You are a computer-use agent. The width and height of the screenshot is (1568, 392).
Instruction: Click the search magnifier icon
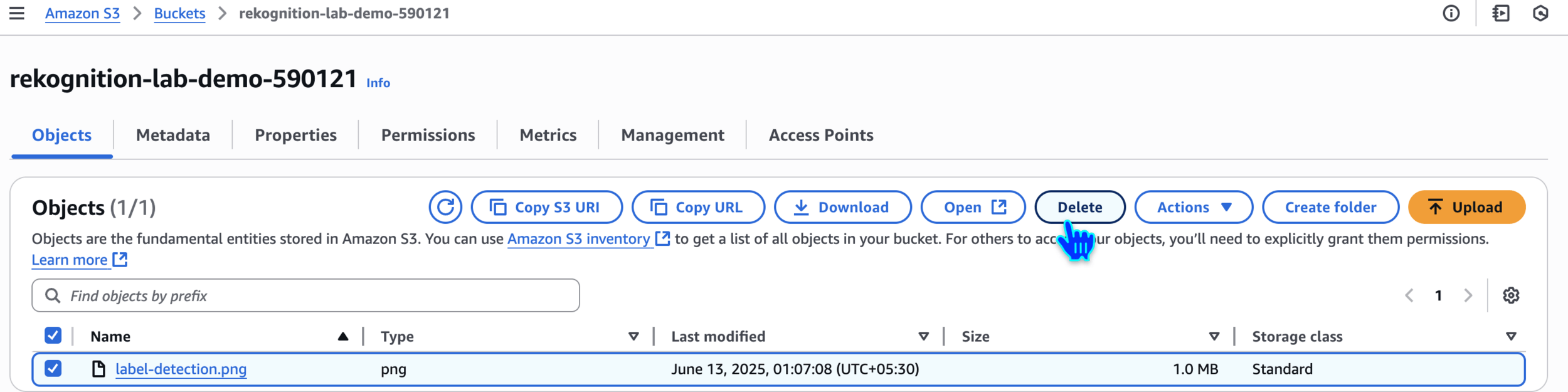click(53, 295)
